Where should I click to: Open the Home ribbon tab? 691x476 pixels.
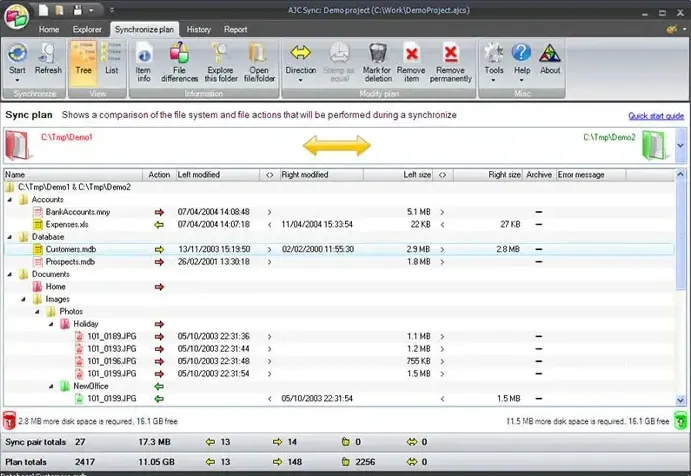click(x=48, y=30)
